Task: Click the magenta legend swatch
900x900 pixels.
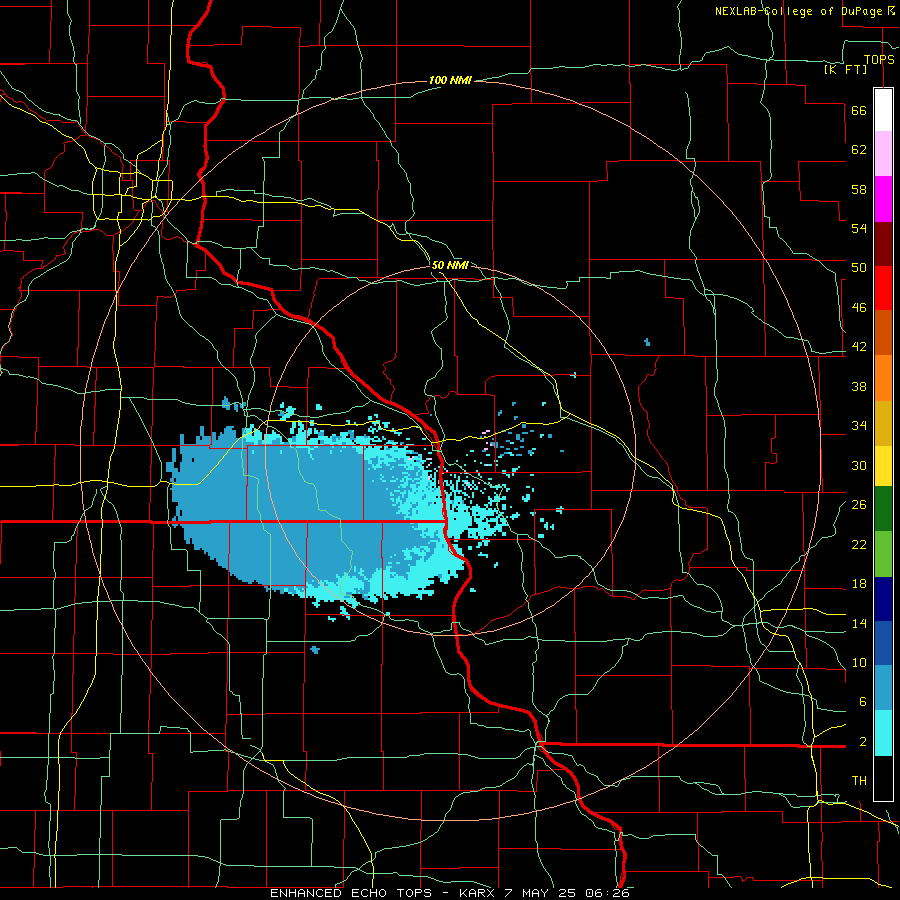Action: tap(883, 199)
